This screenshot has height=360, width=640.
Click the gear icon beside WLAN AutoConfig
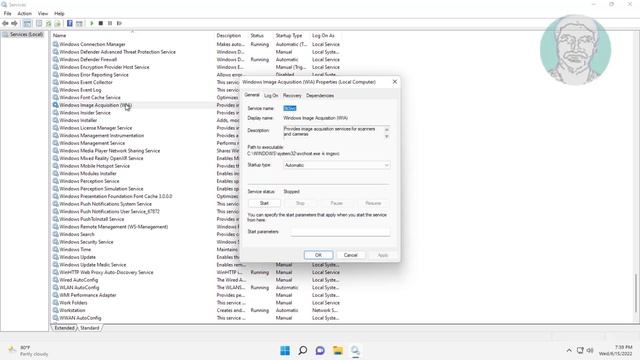[56, 287]
